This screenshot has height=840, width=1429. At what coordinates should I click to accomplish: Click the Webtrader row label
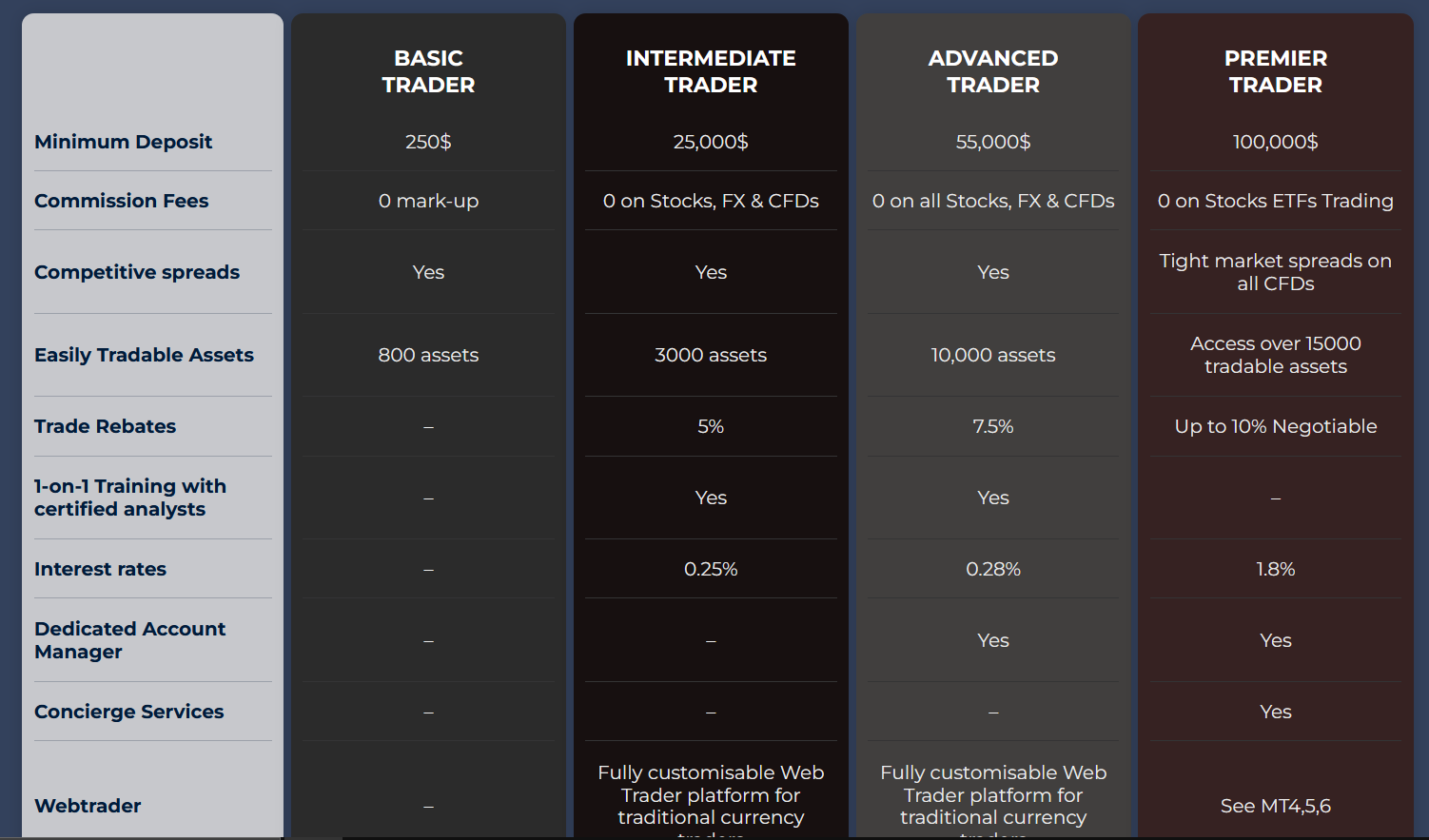click(x=88, y=806)
